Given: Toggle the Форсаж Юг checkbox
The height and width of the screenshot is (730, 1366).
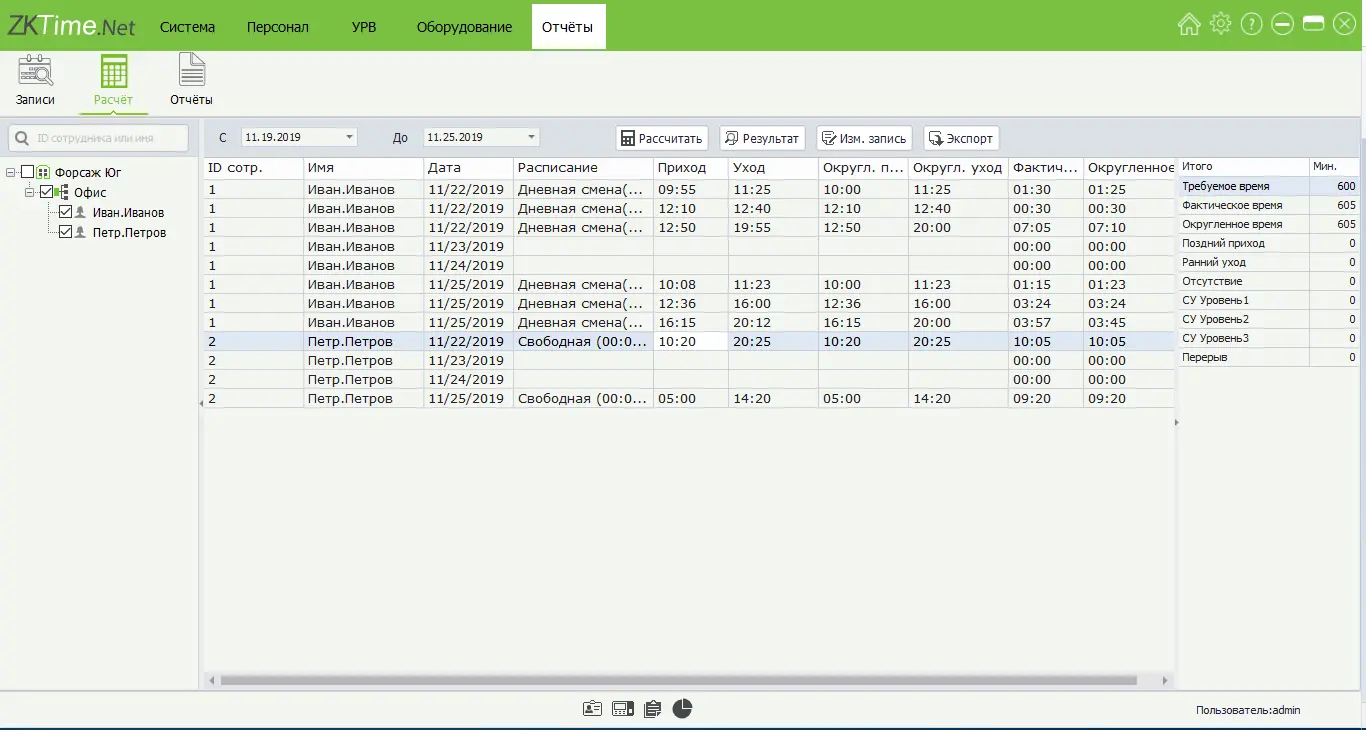Looking at the screenshot, I should coord(28,173).
